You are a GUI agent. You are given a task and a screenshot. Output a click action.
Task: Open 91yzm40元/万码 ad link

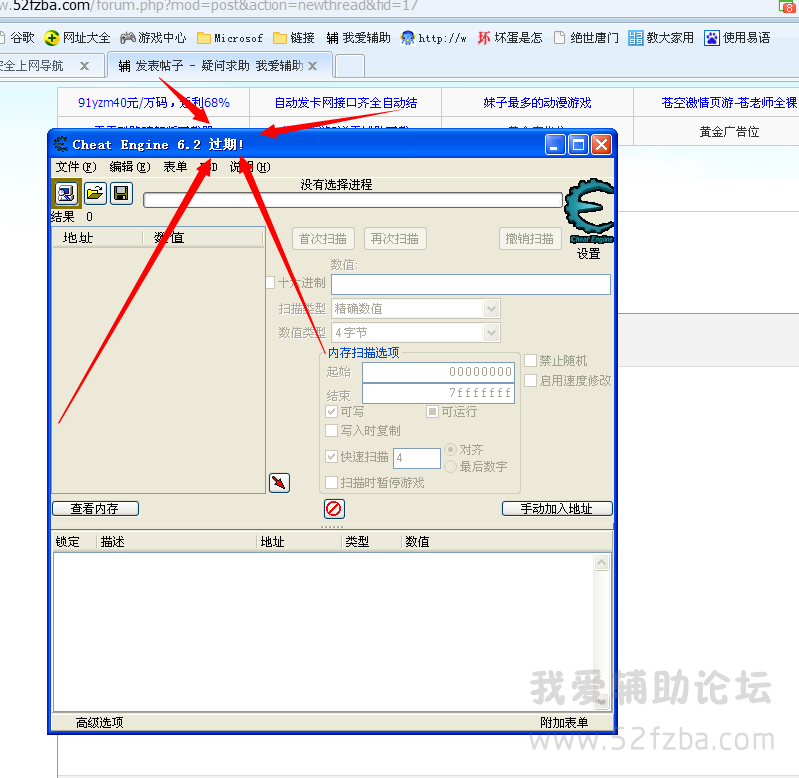153,102
